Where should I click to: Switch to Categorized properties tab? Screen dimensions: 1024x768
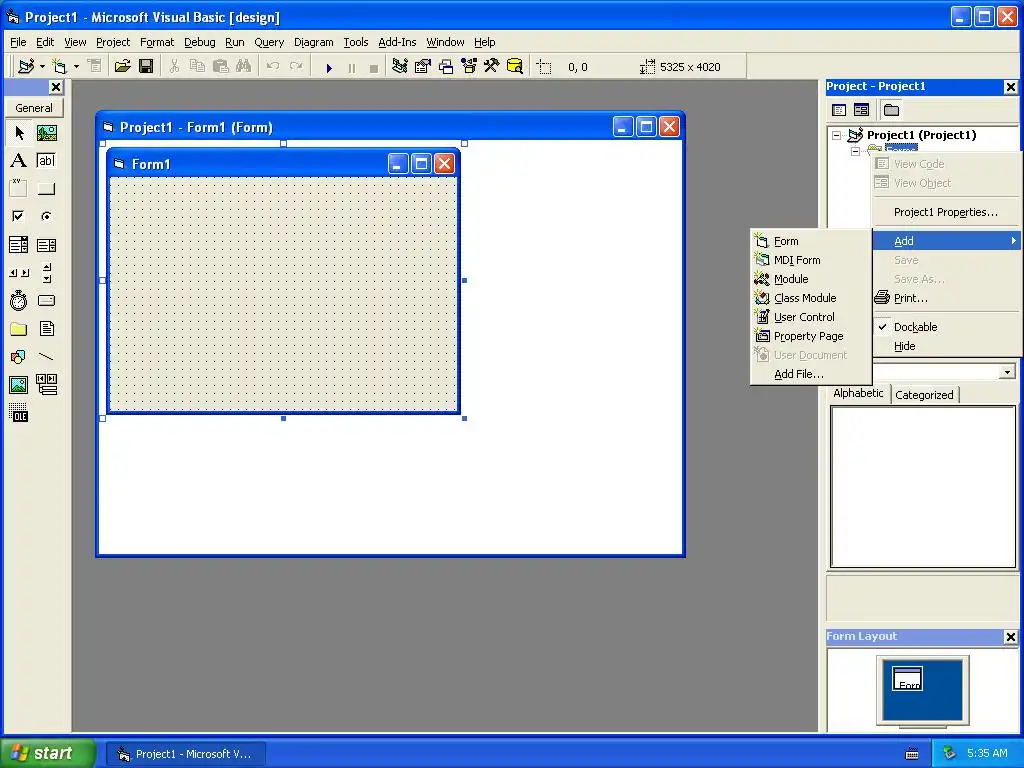924,394
